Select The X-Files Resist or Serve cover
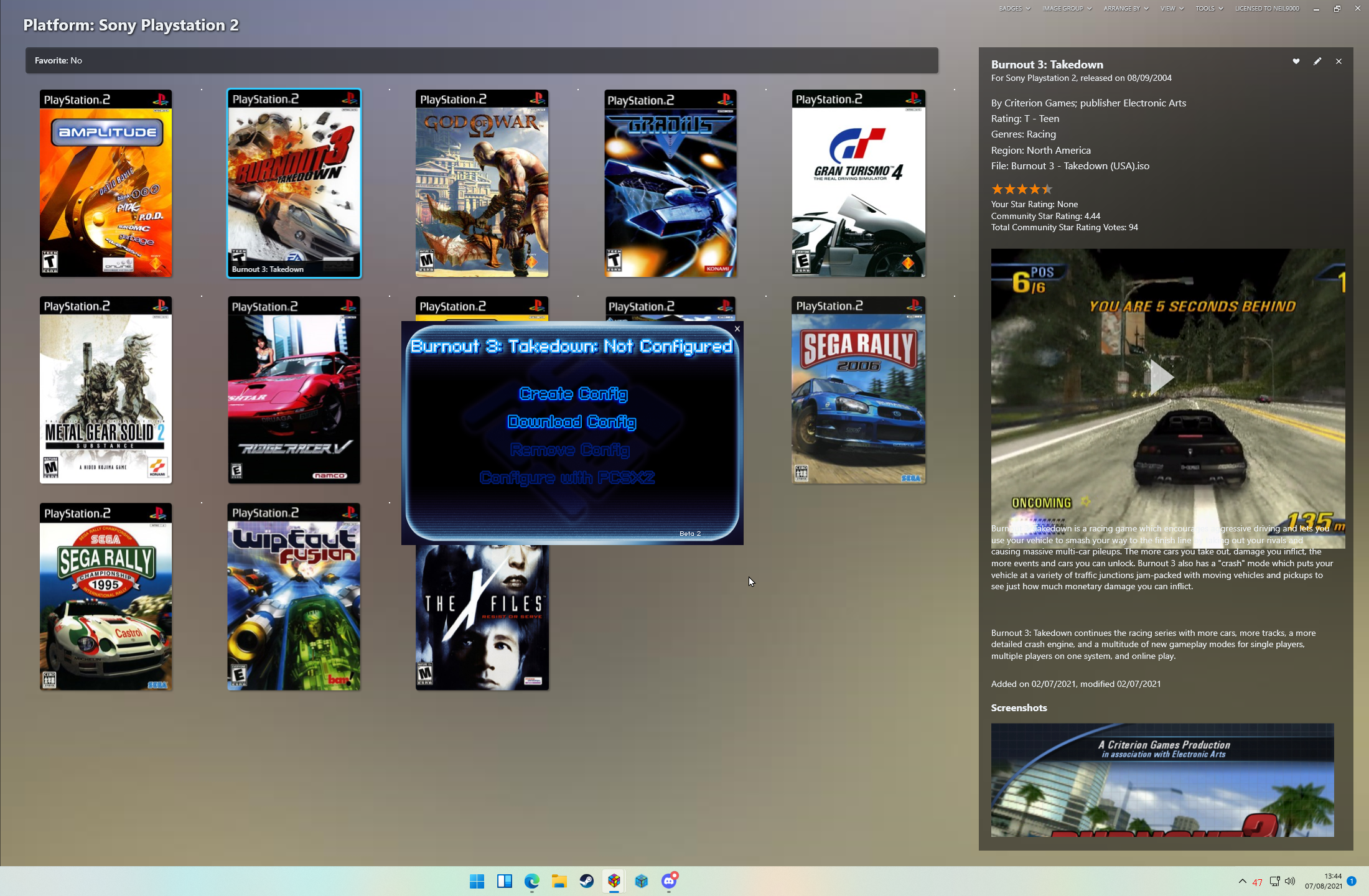Viewport: 1369px width, 896px height. coord(482,617)
